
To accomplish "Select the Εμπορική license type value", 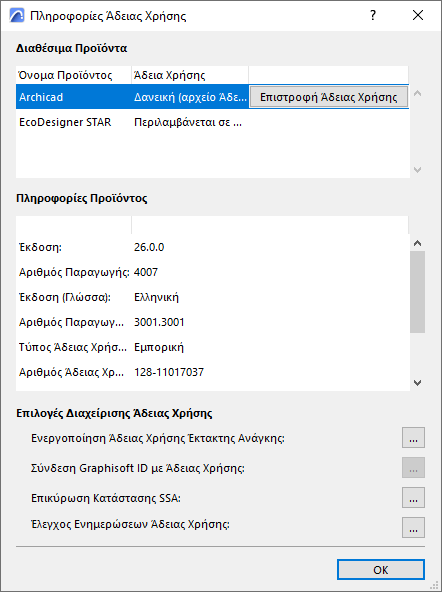I will 159,347.
